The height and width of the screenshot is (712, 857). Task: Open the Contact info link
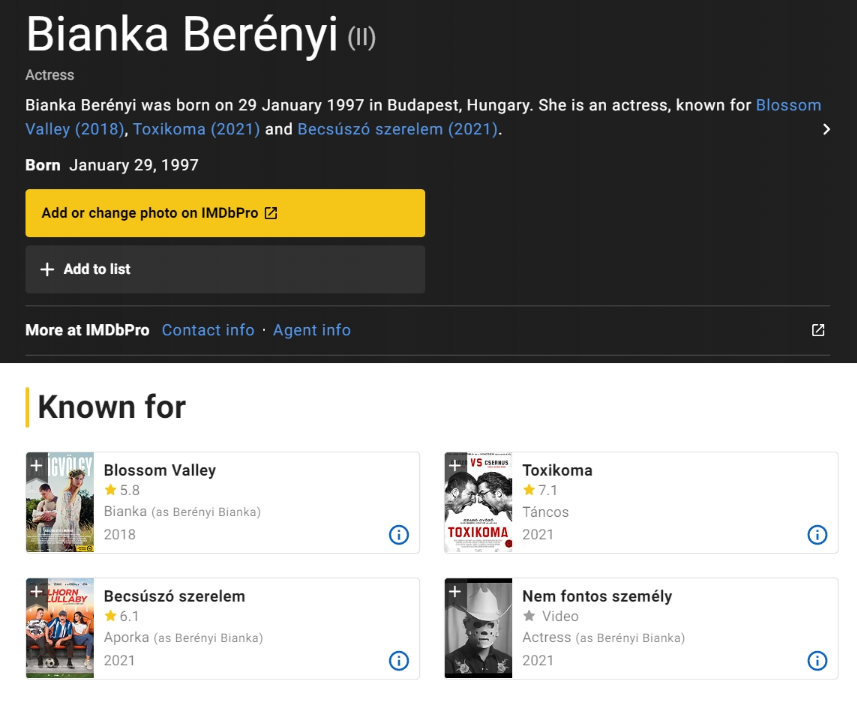[208, 330]
